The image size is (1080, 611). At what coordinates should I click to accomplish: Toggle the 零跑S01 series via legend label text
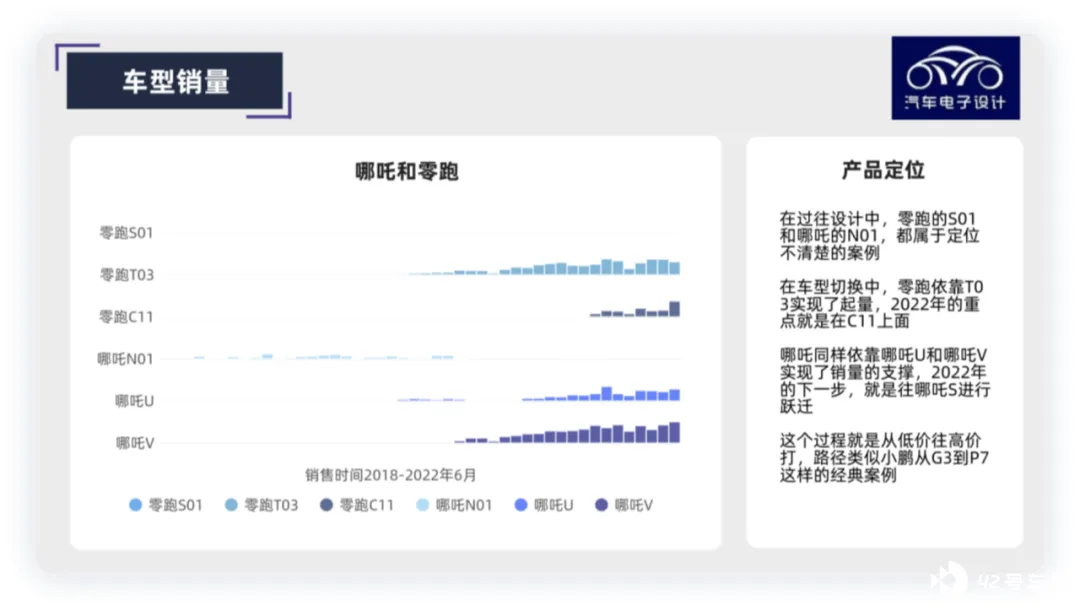(176, 505)
